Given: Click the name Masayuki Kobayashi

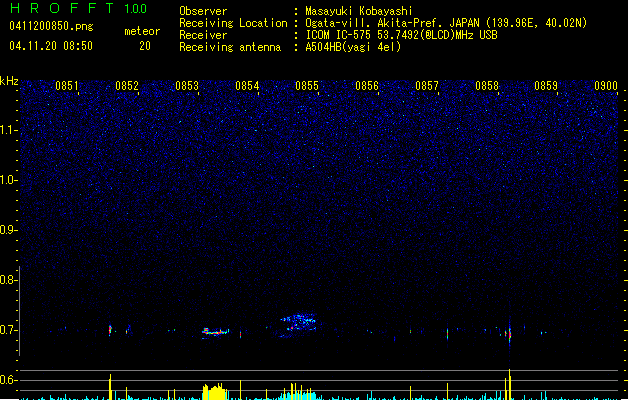Looking at the screenshot, I should (359, 11).
